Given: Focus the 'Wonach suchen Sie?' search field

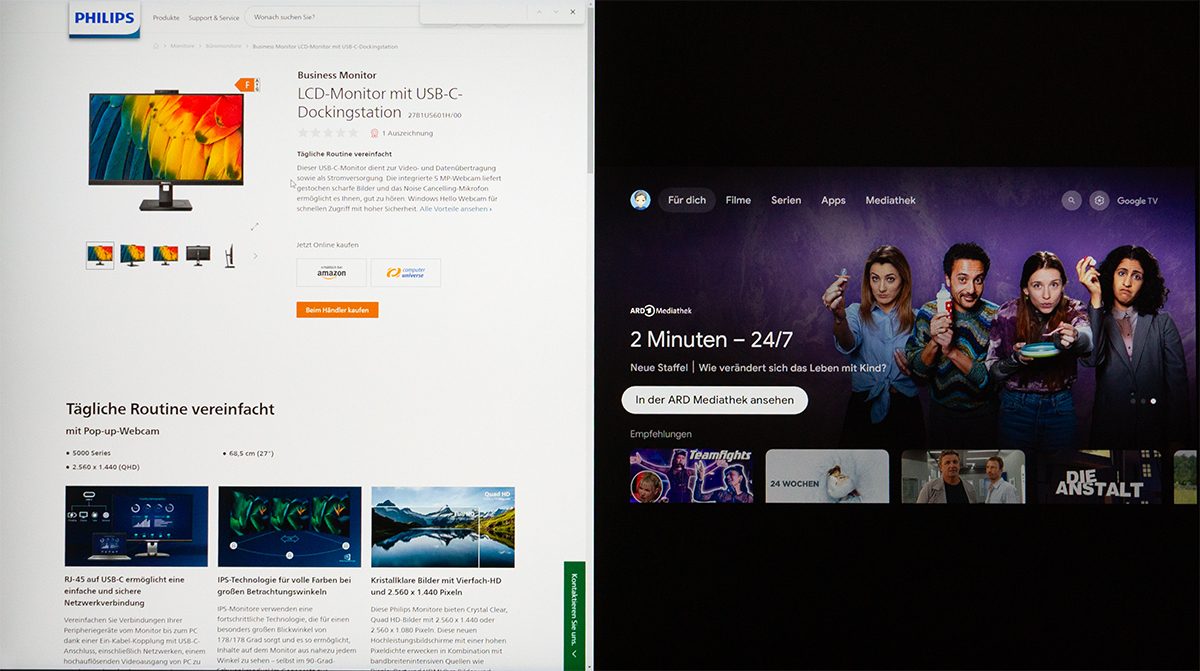Looking at the screenshot, I should pyautogui.click(x=333, y=17).
